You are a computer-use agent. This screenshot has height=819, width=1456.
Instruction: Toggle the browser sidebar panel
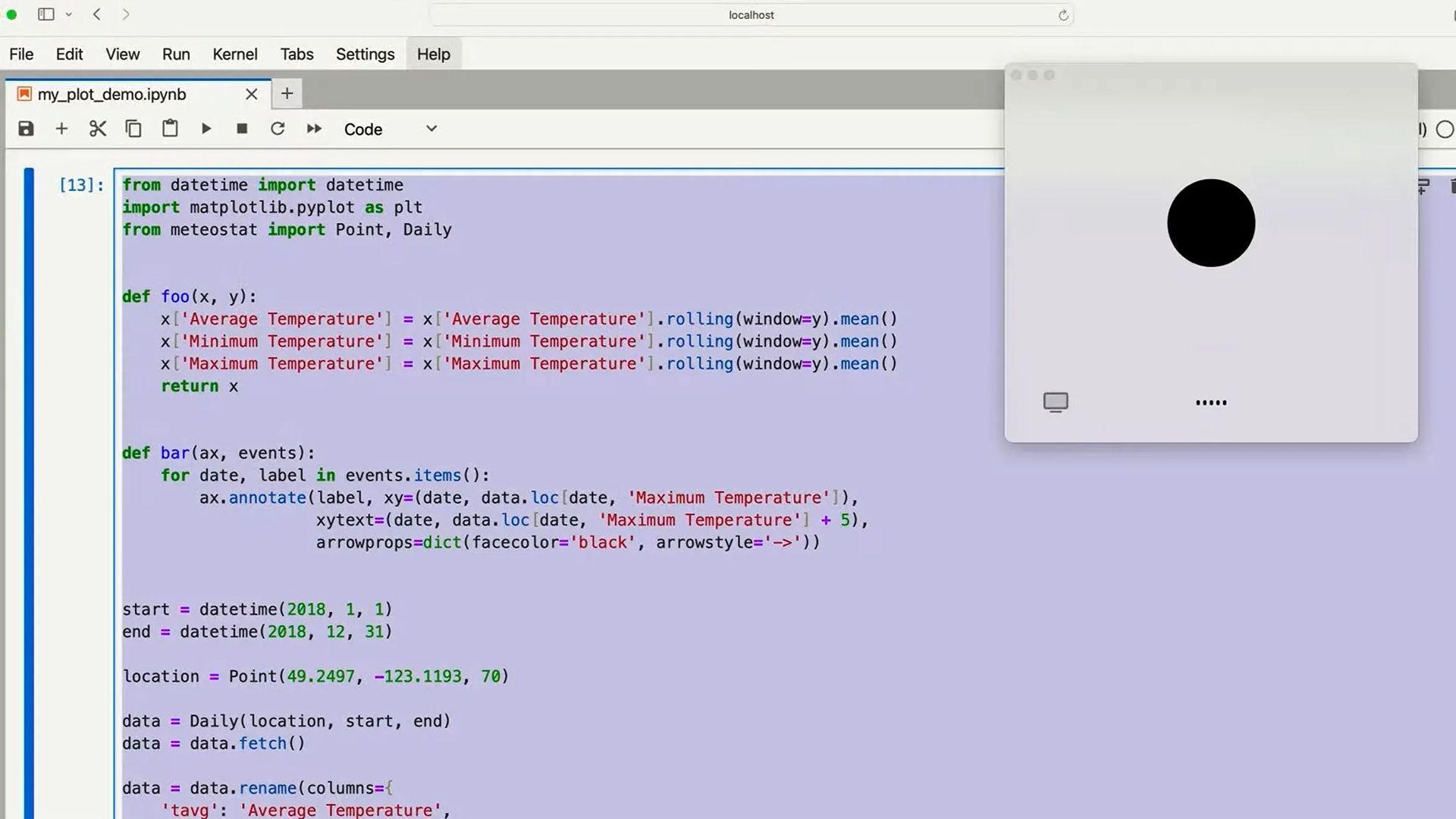click(x=46, y=14)
